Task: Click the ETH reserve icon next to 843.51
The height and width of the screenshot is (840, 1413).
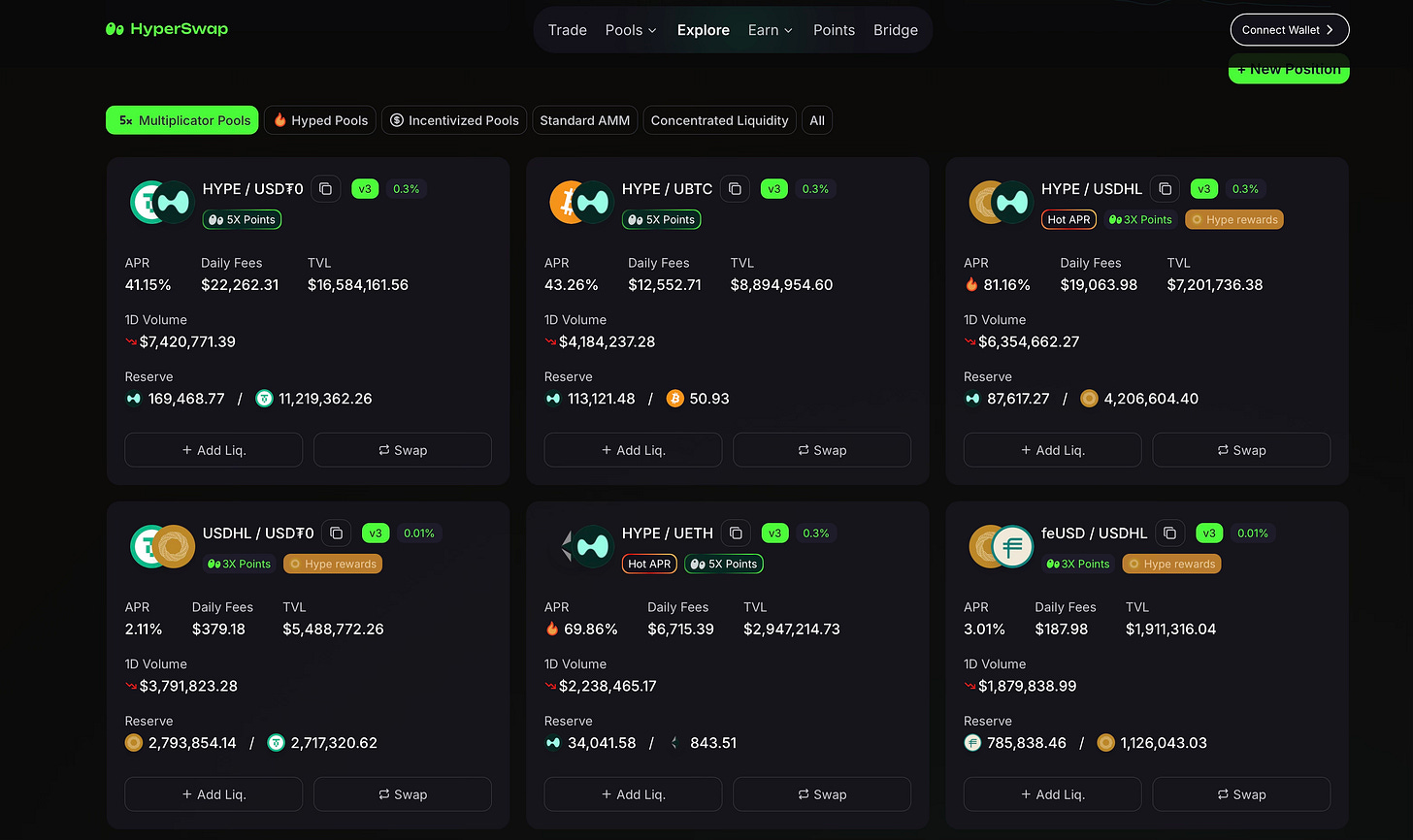Action: point(674,743)
